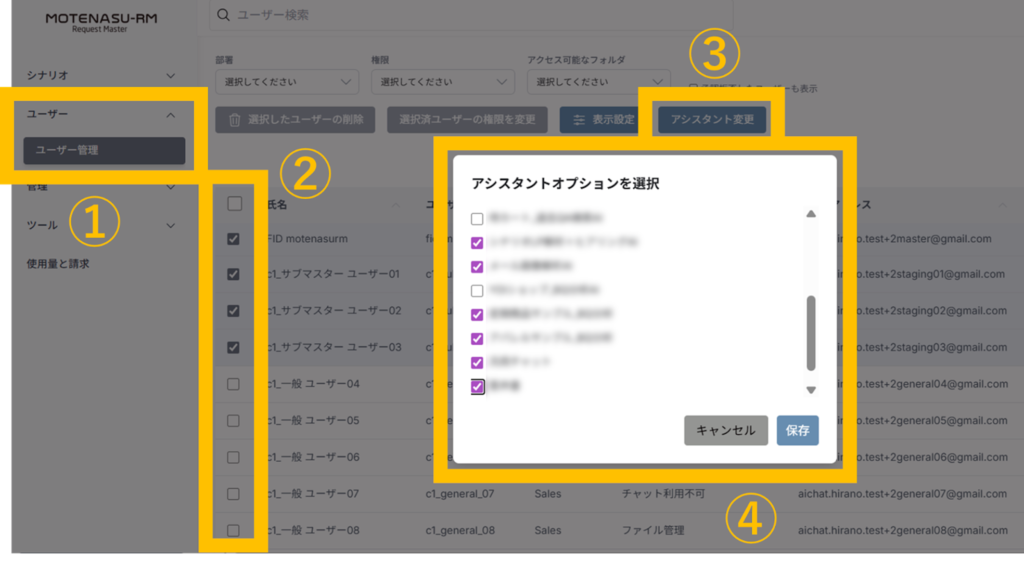Expand the シナリオ sidebar section

point(100,75)
